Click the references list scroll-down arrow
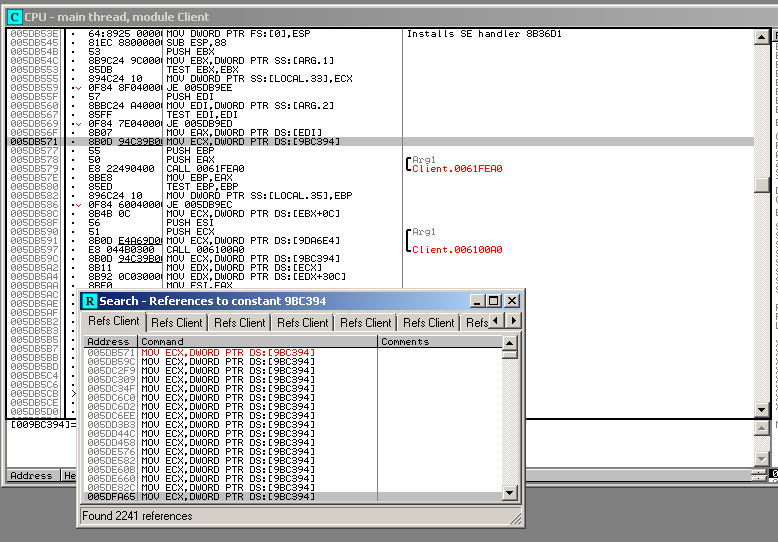Image resolution: width=778 pixels, height=542 pixels. coord(510,494)
